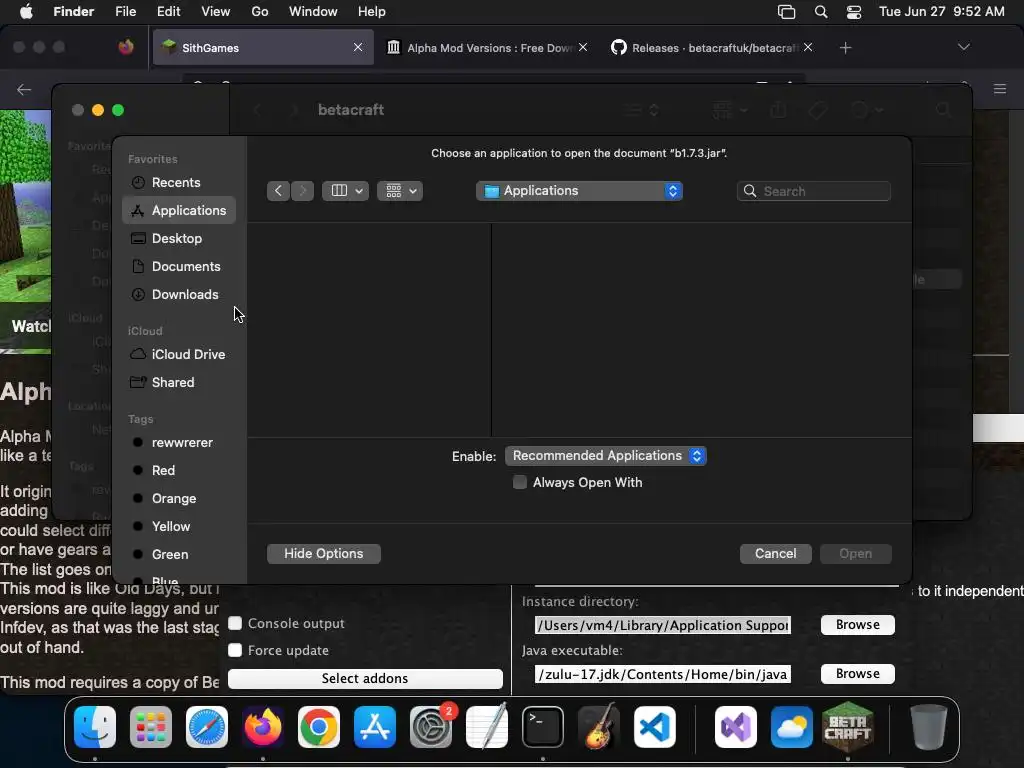Go back in the file dialog

click(278, 191)
